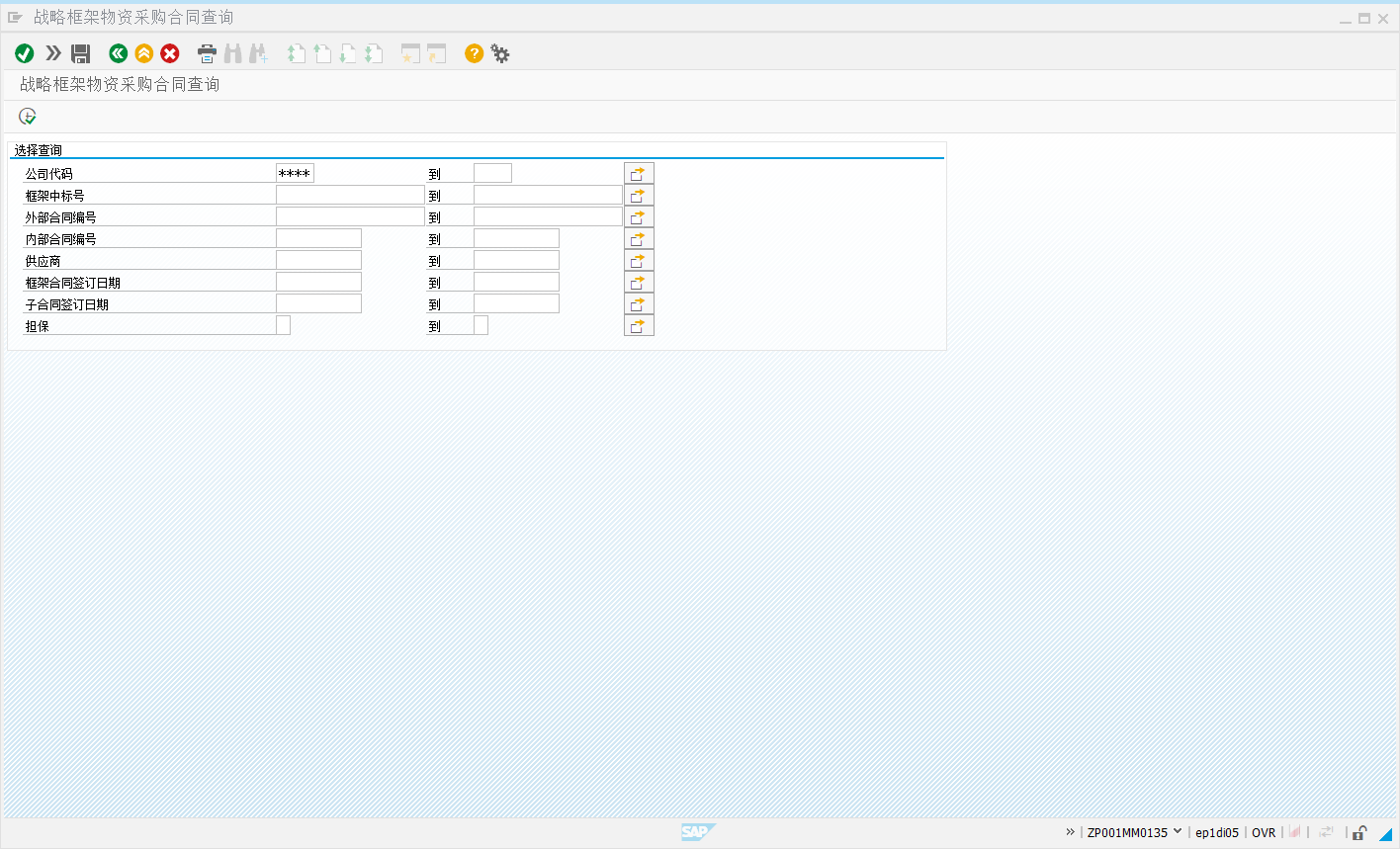Open the yellow Help question mark icon
Image resolution: width=1400 pixels, height=849 pixels.
pyautogui.click(x=475, y=53)
